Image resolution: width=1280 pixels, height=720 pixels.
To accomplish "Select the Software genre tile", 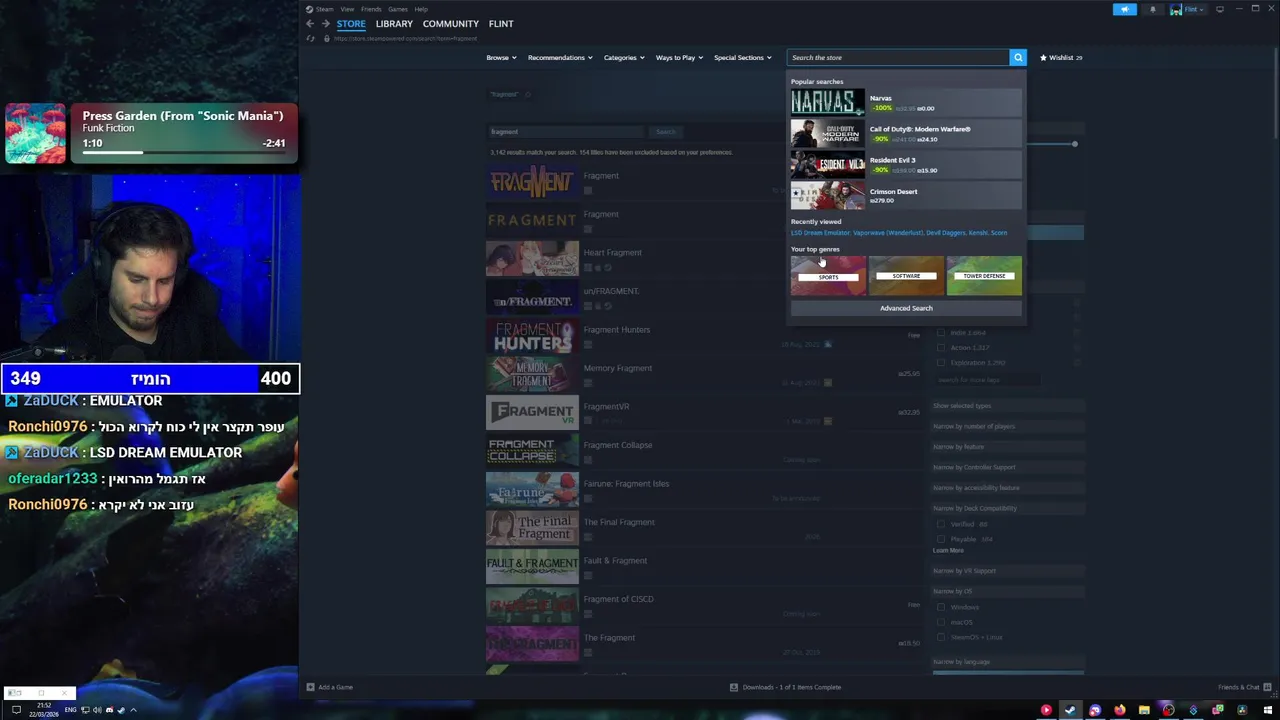I will 906,275.
